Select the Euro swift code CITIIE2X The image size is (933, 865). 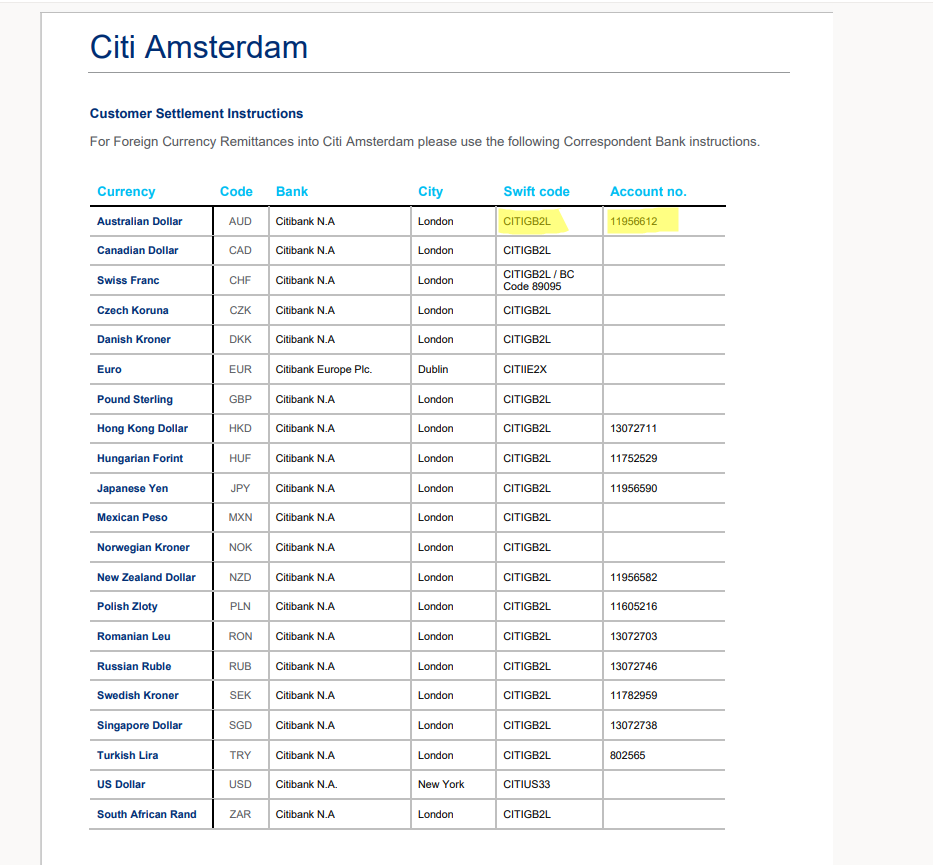(x=525, y=369)
